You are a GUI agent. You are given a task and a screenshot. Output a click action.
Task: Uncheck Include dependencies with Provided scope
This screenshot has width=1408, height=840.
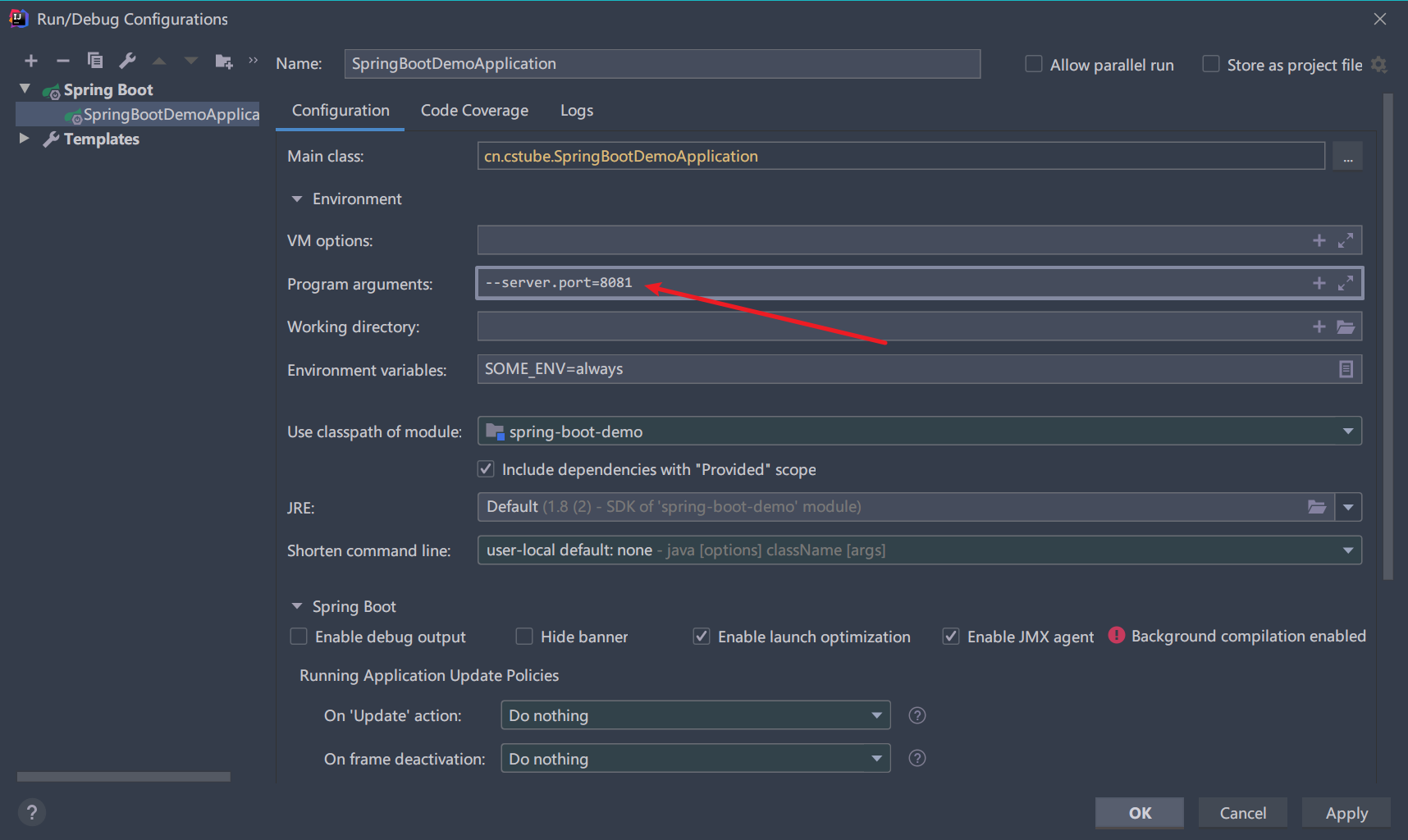486,469
